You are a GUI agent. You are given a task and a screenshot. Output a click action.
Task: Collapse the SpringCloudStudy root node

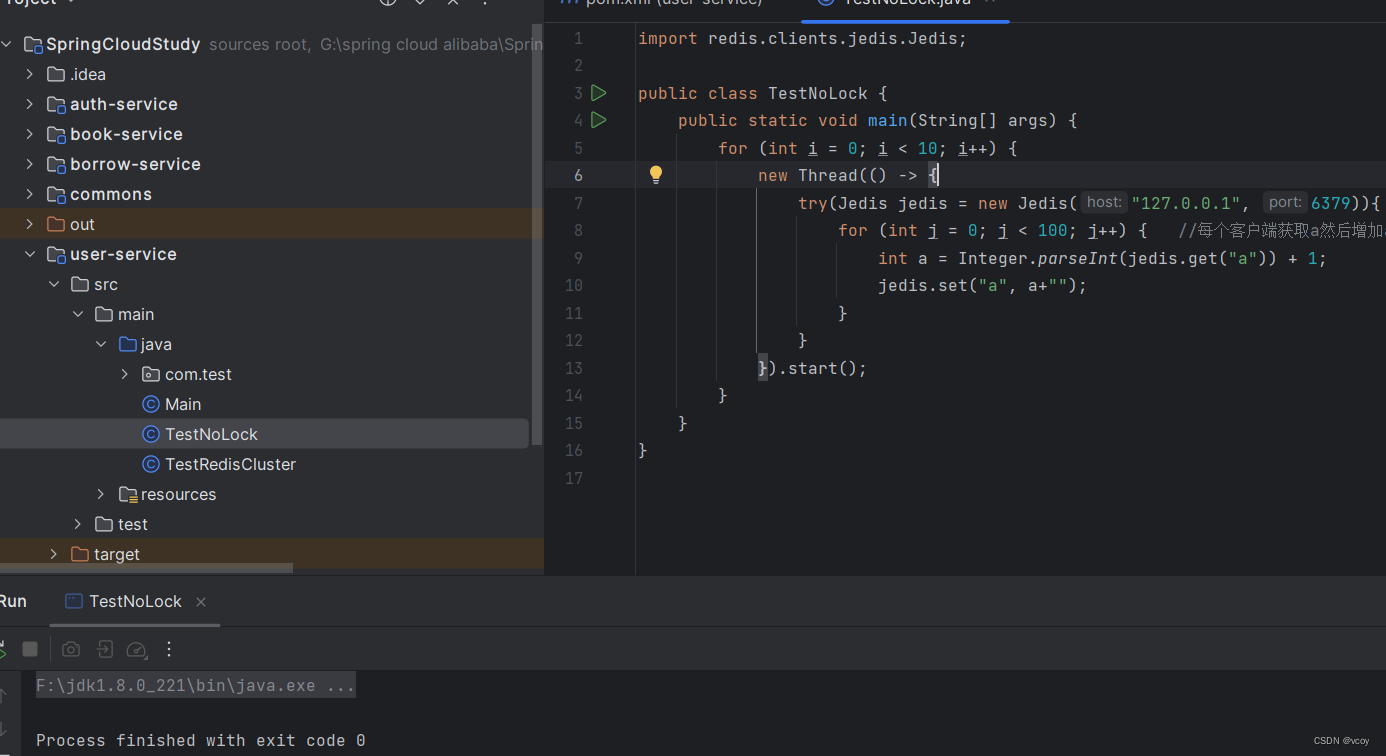pyautogui.click(x=7, y=44)
